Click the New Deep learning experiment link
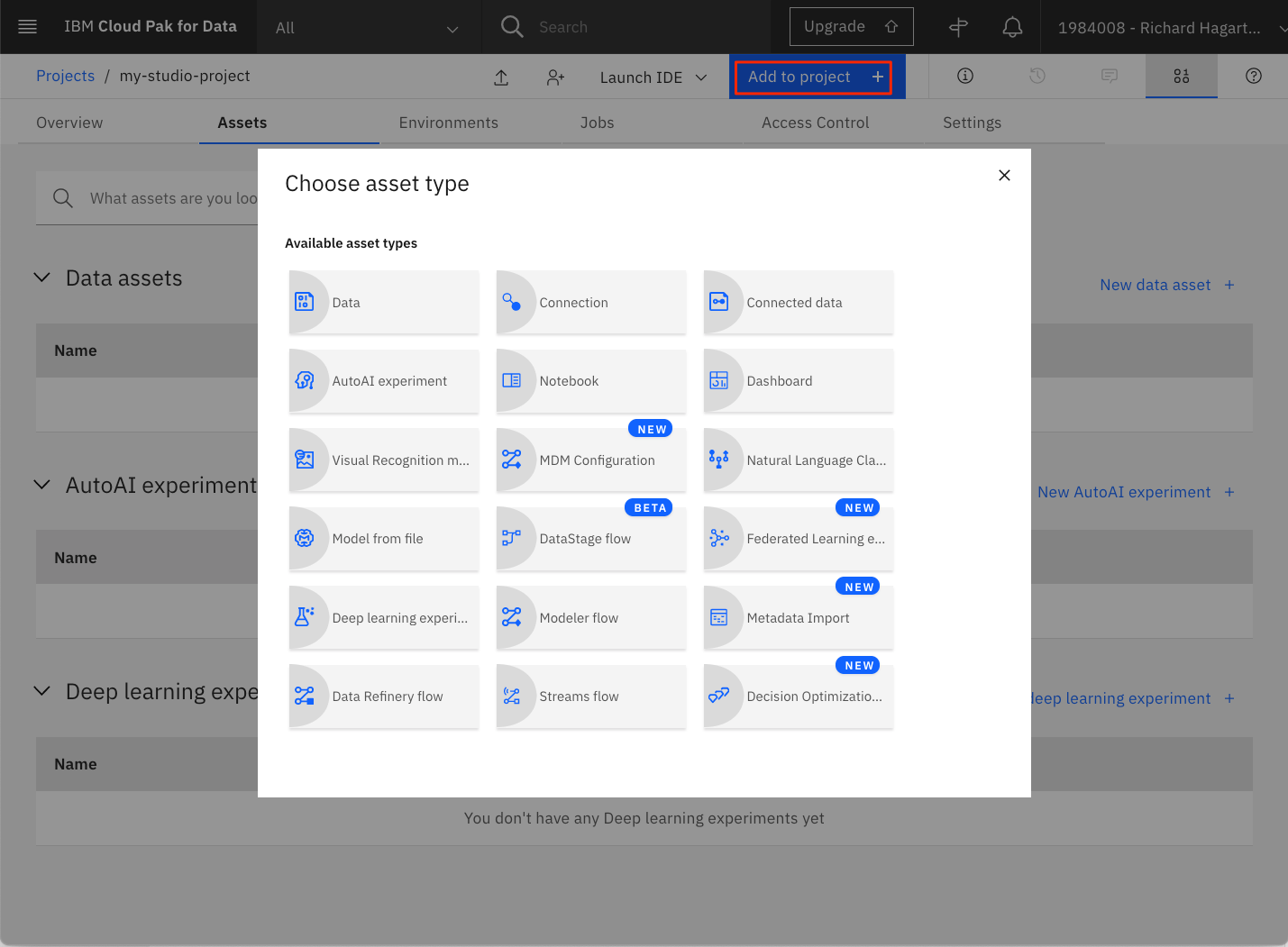Screen dimensions: 1288x947 pyautogui.click(x=1132, y=698)
